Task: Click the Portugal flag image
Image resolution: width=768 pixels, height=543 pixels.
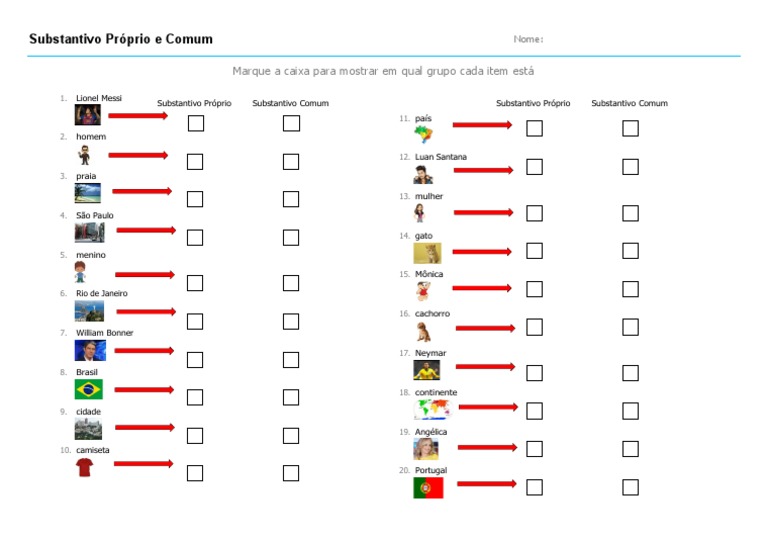Action: pos(428,488)
